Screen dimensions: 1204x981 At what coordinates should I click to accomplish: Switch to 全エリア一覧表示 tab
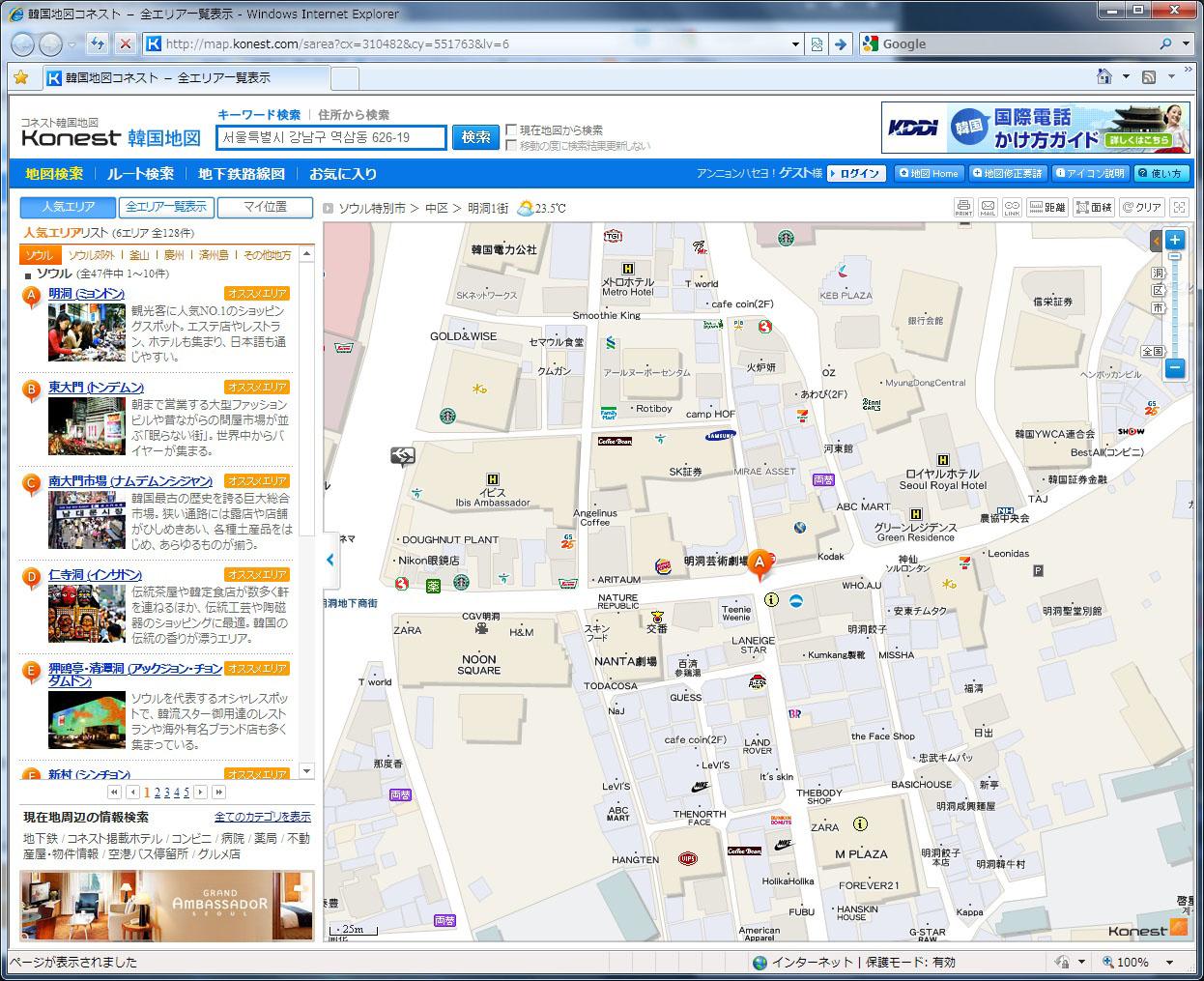[166, 207]
